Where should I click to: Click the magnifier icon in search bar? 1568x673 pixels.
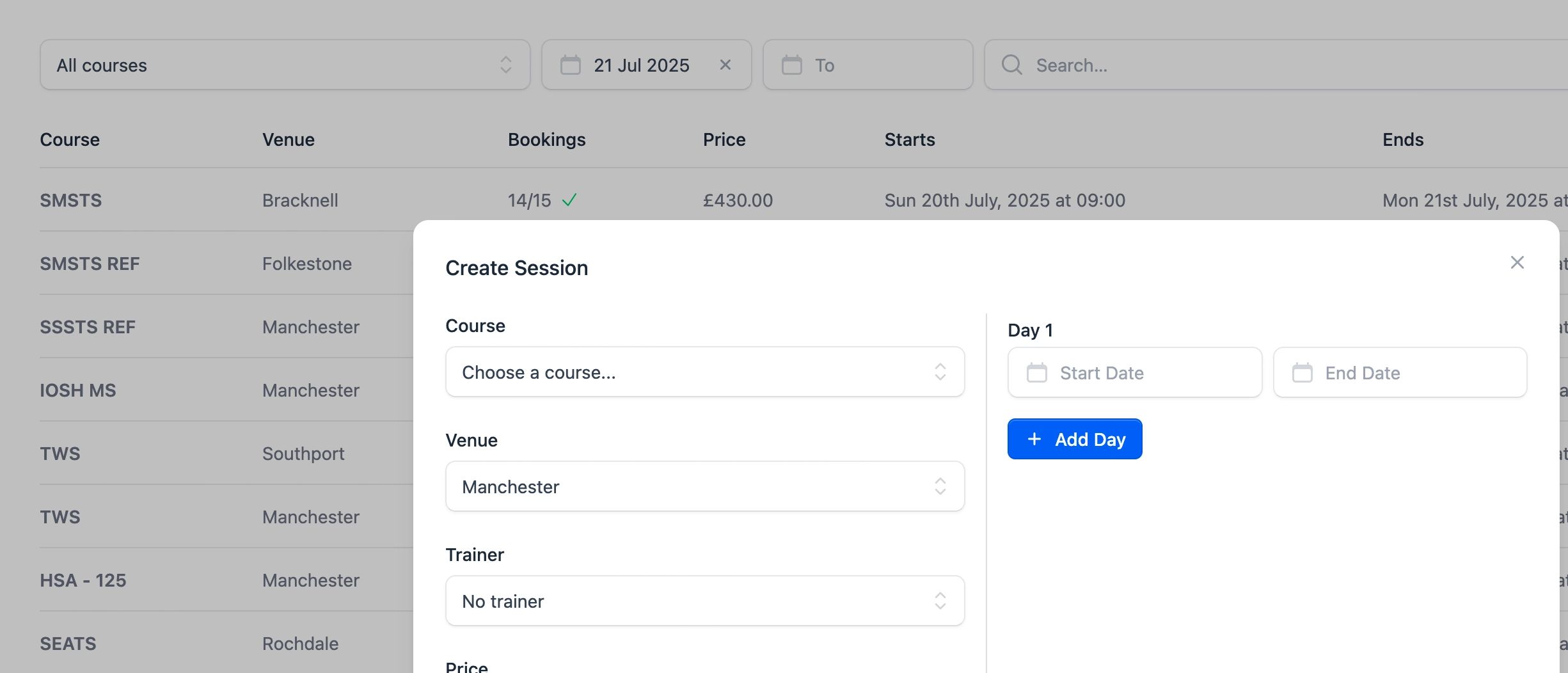click(1011, 65)
